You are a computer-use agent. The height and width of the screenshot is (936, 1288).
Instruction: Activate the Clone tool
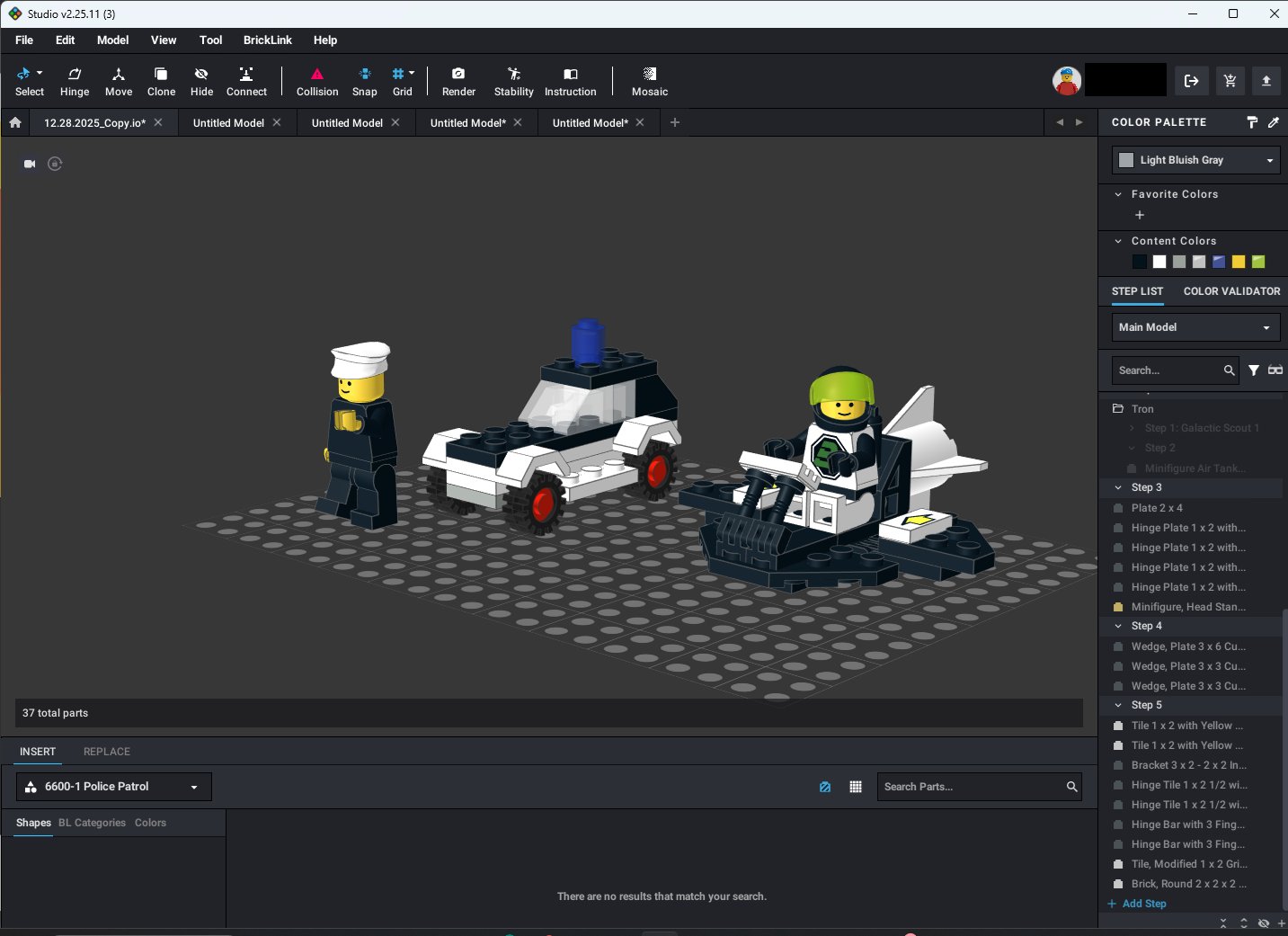(161, 81)
